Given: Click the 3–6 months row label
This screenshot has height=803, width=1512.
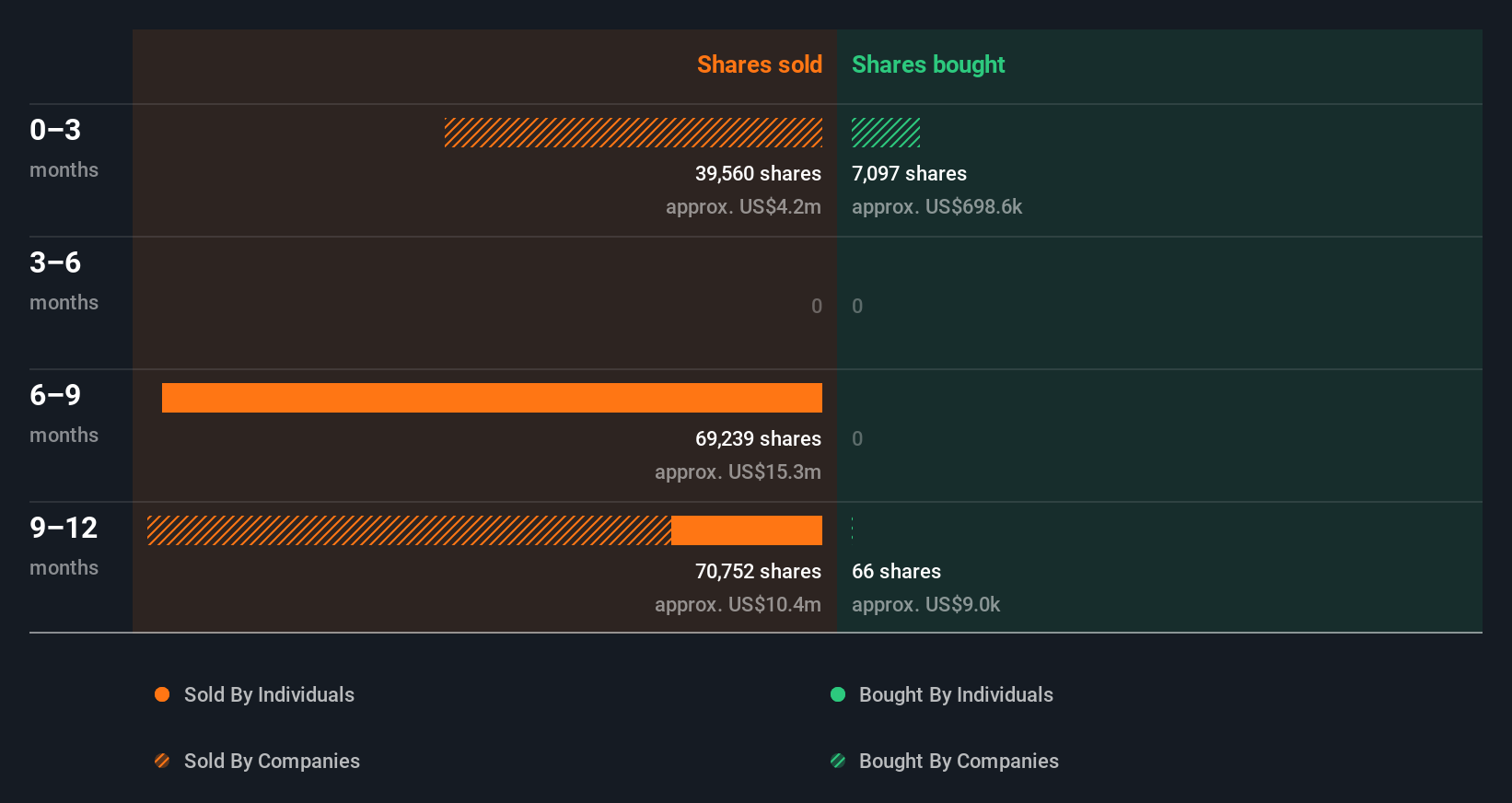Looking at the screenshot, I should point(64,280).
